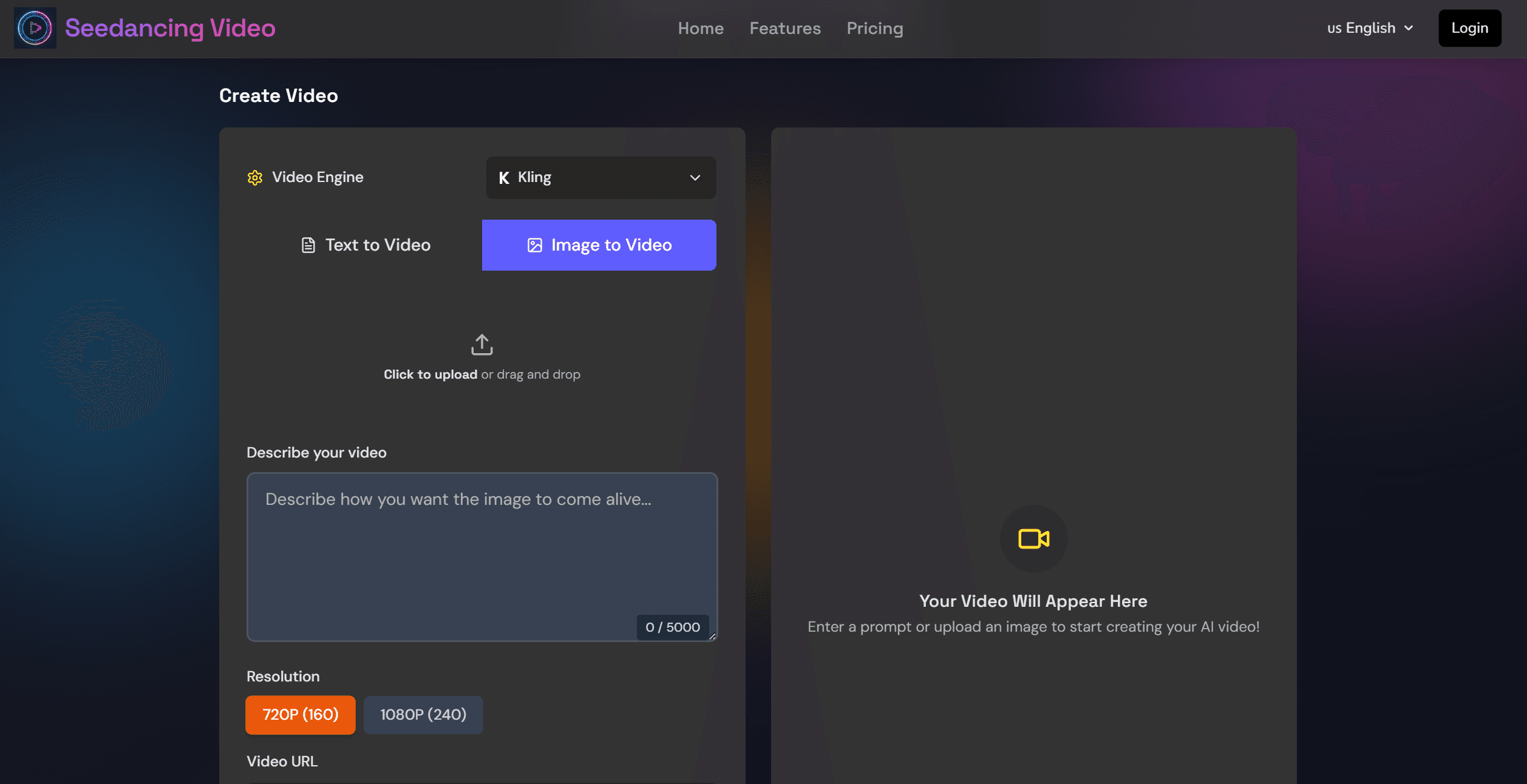Screen dimensions: 1527x784
Task: Click the document icon on Text to Video
Action: point(308,245)
